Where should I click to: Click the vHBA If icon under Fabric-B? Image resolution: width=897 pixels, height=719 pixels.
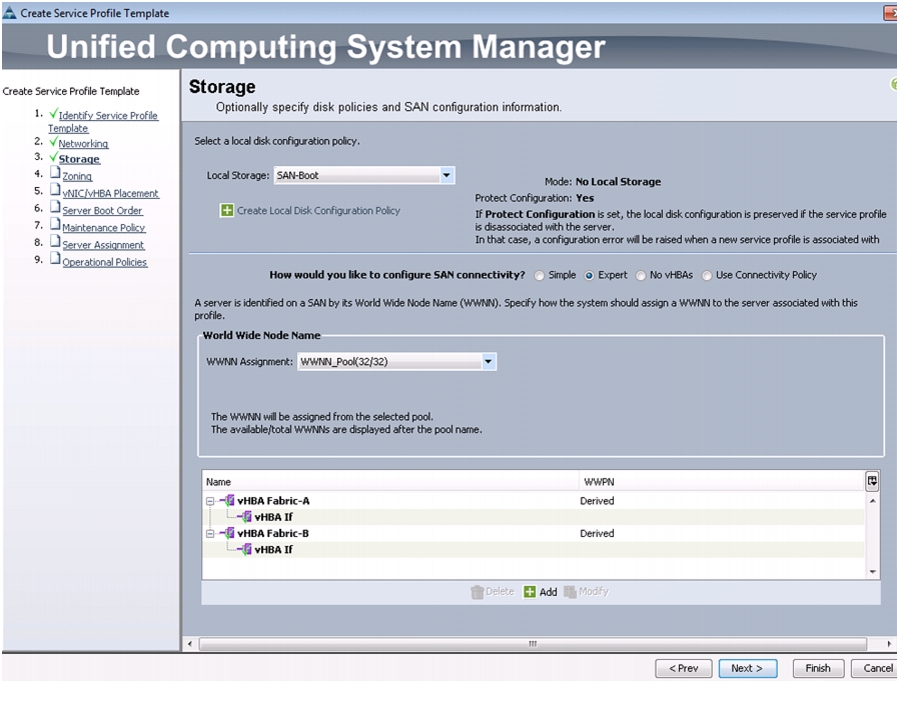pos(245,550)
